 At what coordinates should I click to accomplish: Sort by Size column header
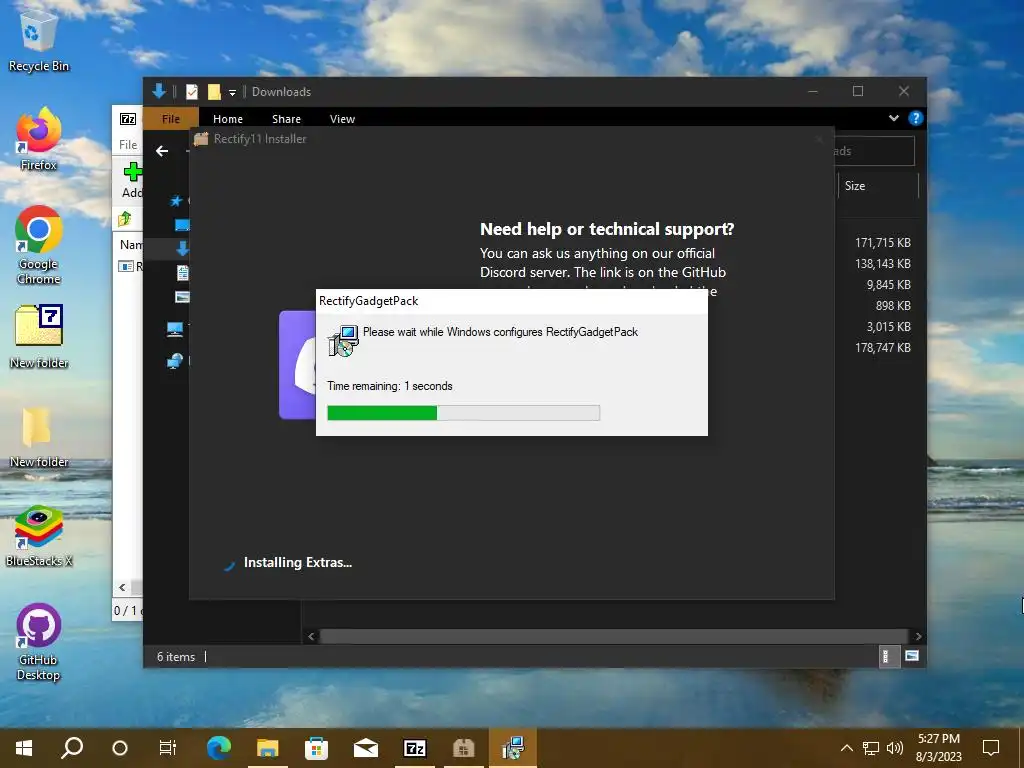(x=878, y=185)
